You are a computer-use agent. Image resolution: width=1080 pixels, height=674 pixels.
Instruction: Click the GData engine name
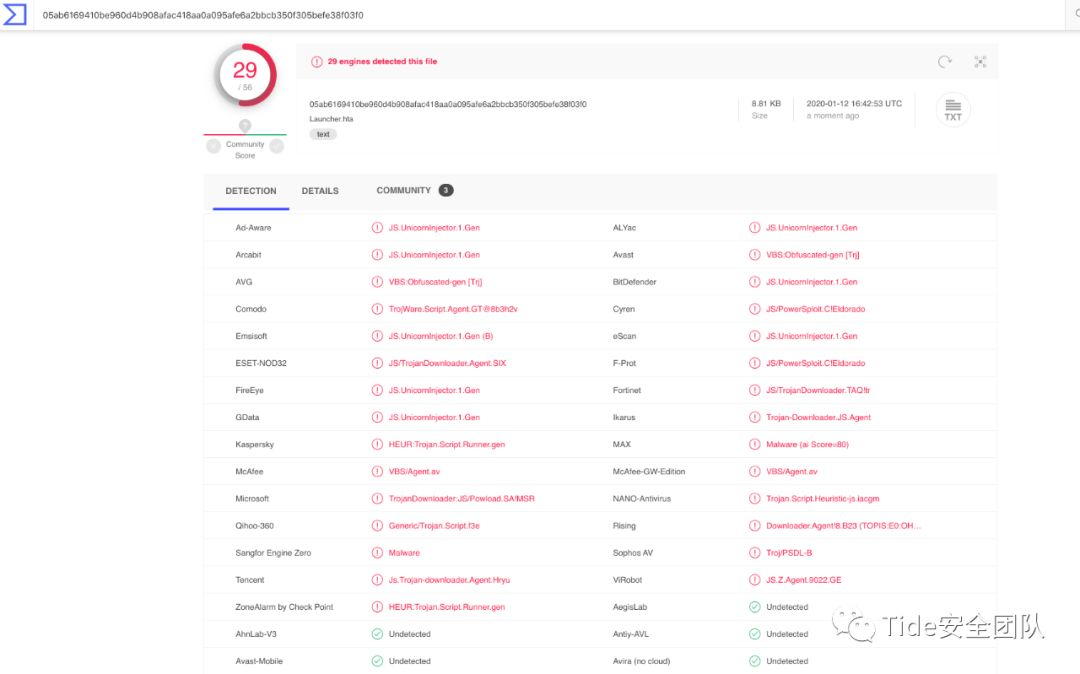coord(247,417)
